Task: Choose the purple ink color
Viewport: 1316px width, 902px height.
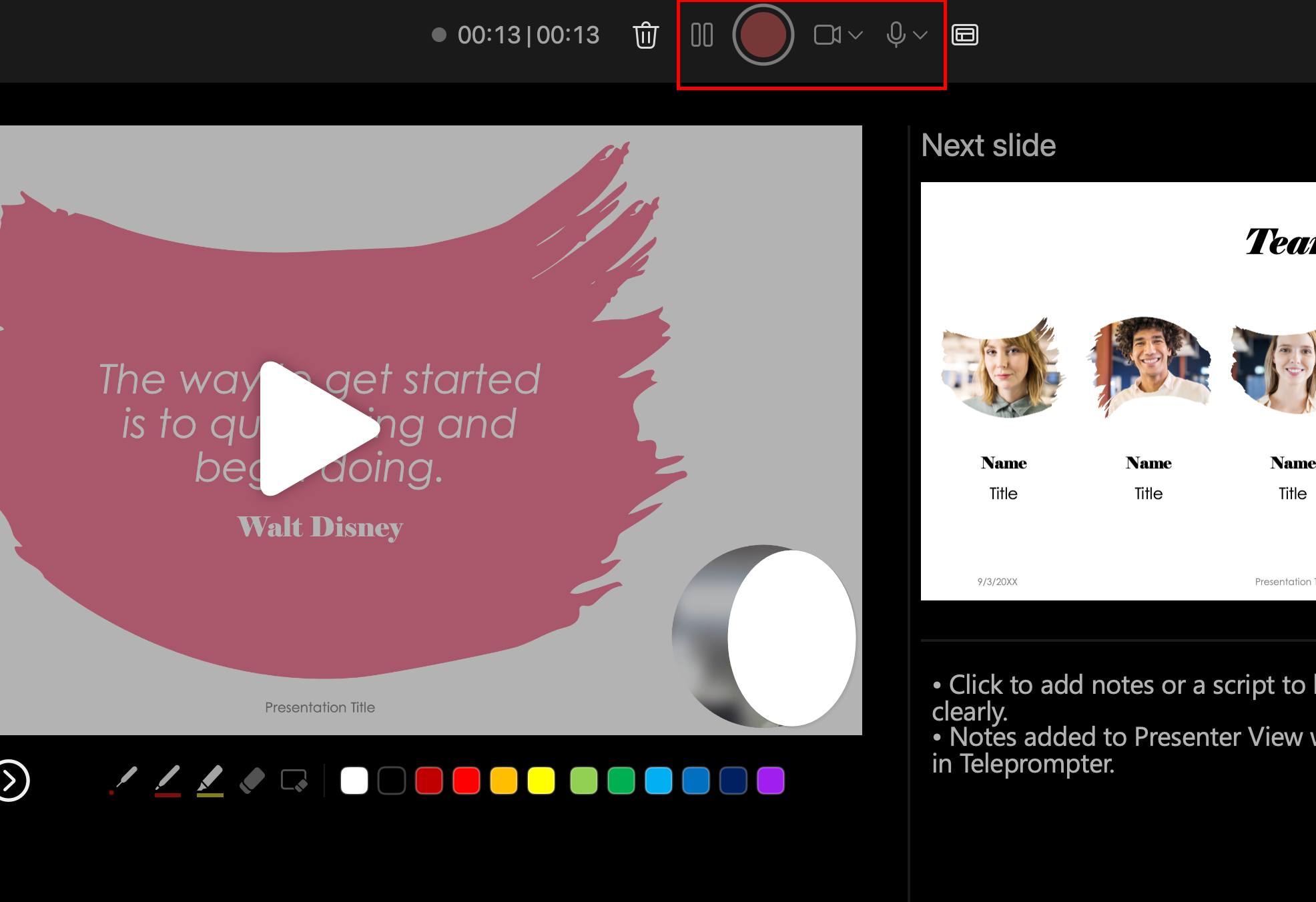Action: (x=771, y=781)
